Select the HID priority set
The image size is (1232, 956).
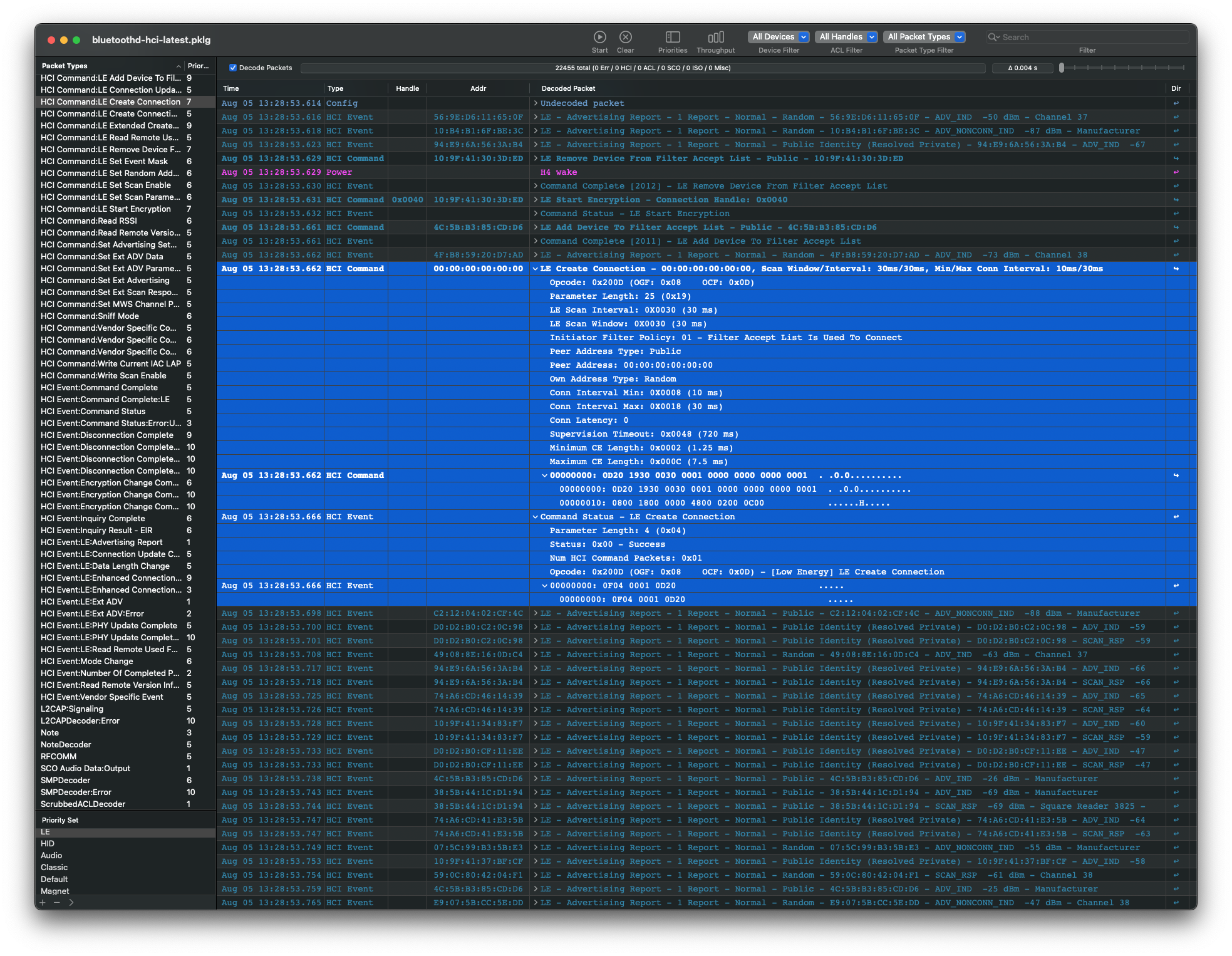coord(48,843)
